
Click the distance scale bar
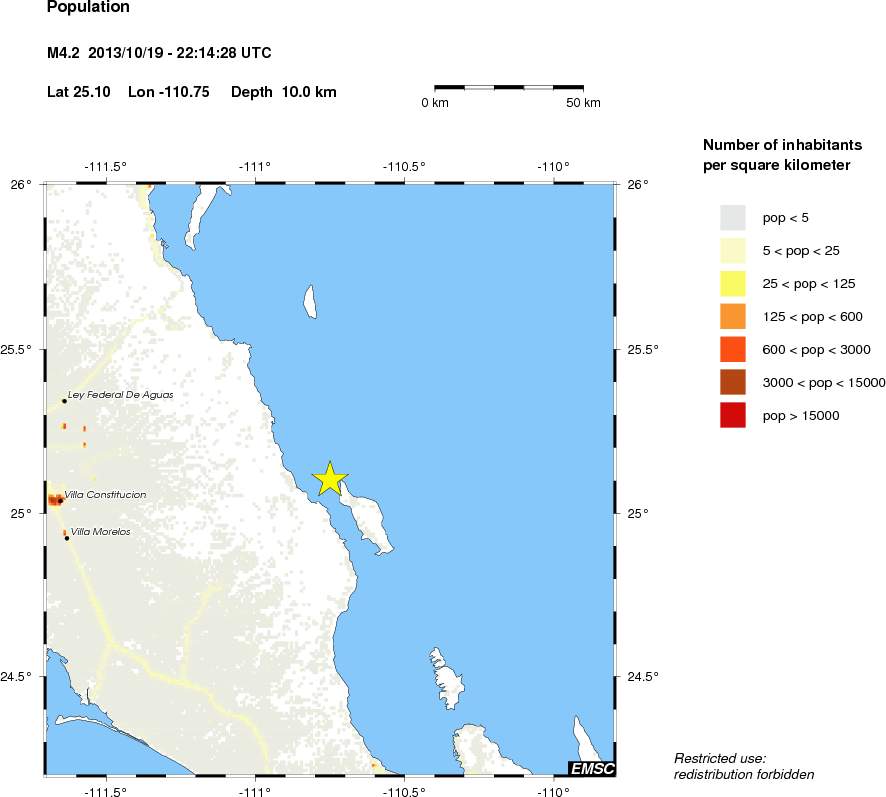point(509,89)
